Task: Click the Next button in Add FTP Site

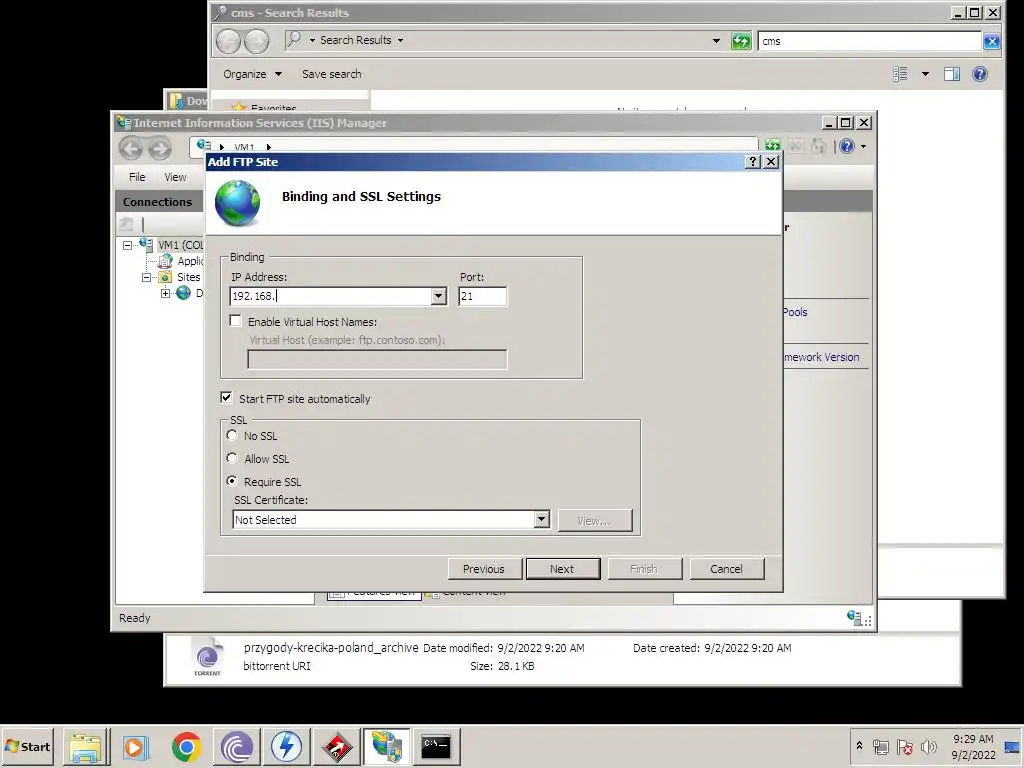Action: point(562,569)
